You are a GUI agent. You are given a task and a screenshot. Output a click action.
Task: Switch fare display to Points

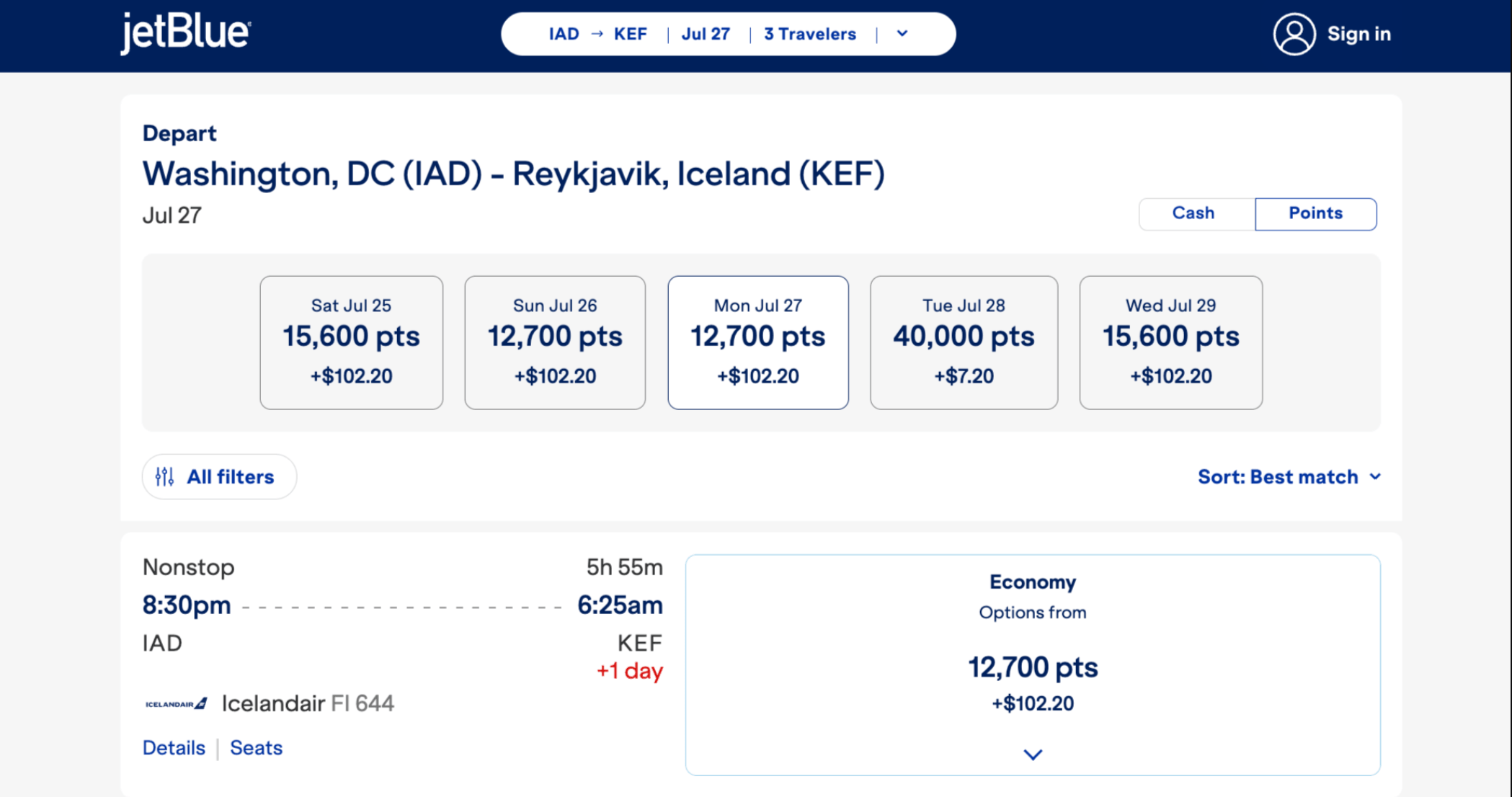tap(1315, 214)
